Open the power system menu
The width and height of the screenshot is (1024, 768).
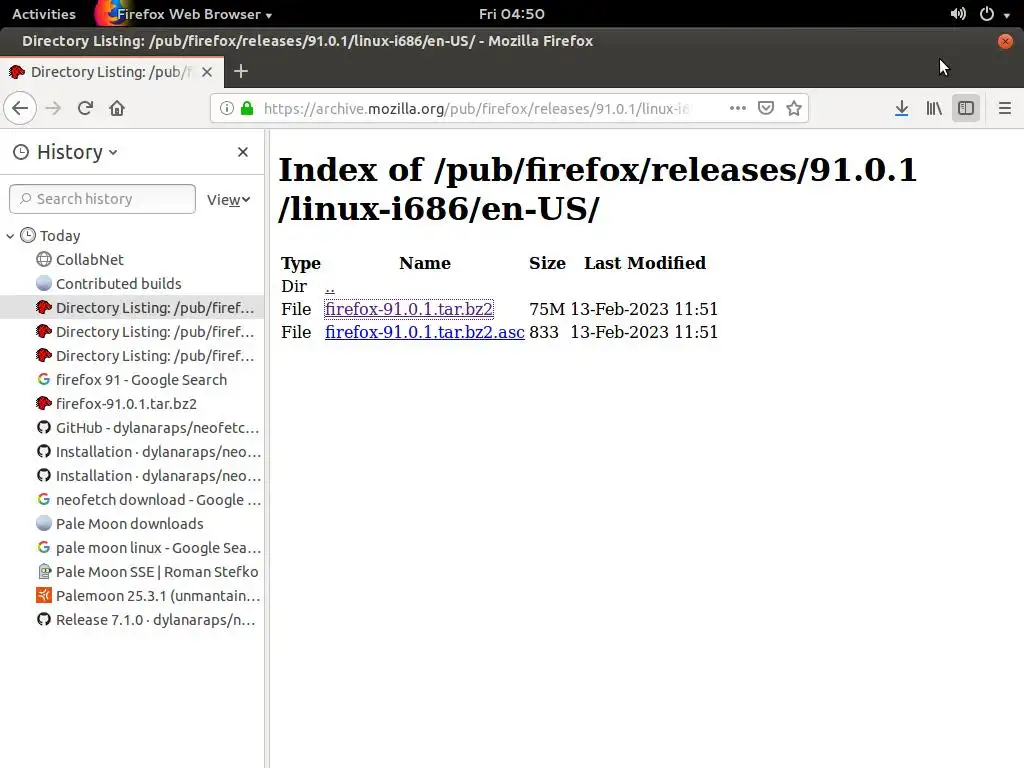(994, 14)
